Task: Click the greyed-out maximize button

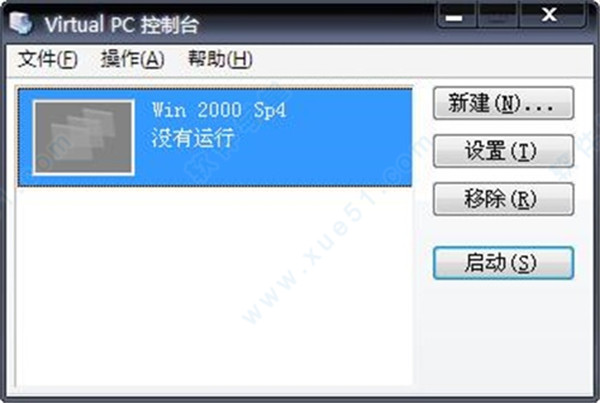Action: pos(498,16)
